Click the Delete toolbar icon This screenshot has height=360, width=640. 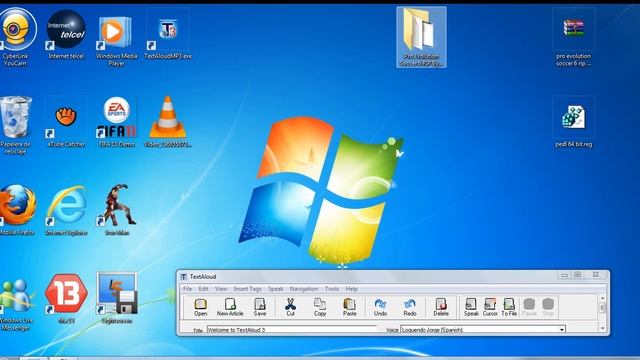tap(441, 307)
